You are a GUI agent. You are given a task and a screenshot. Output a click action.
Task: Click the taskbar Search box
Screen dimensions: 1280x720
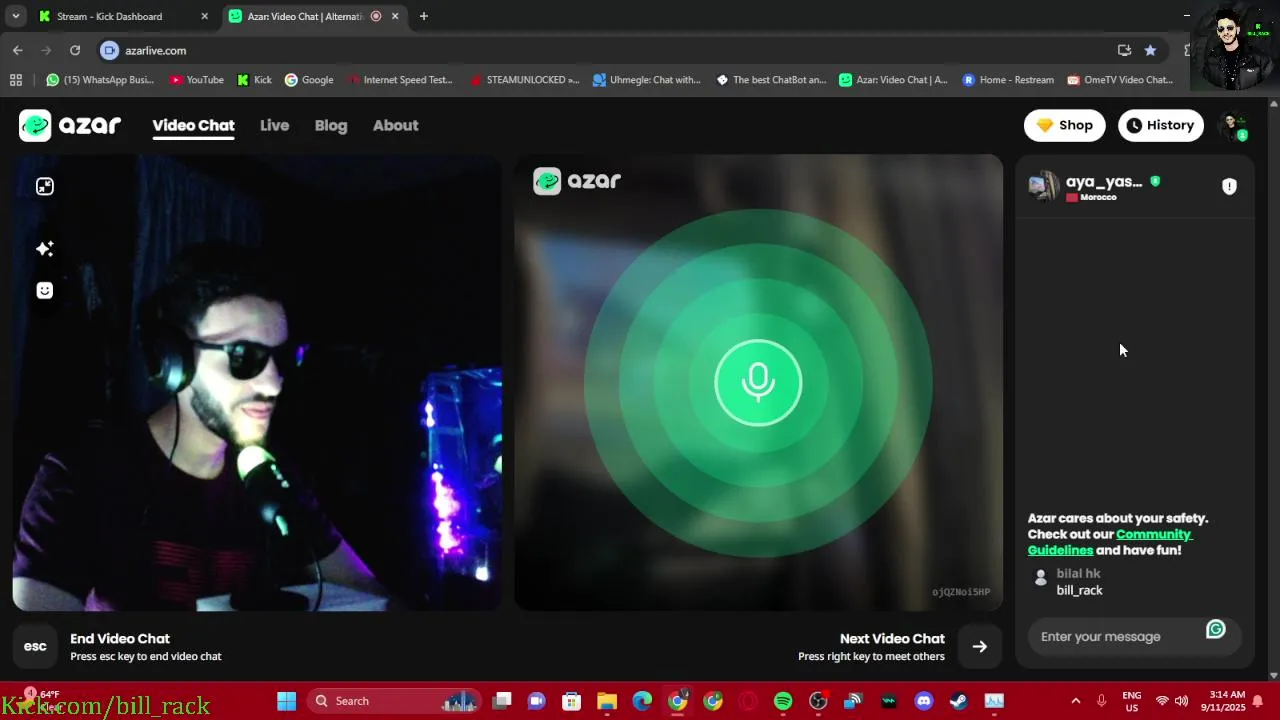click(392, 701)
